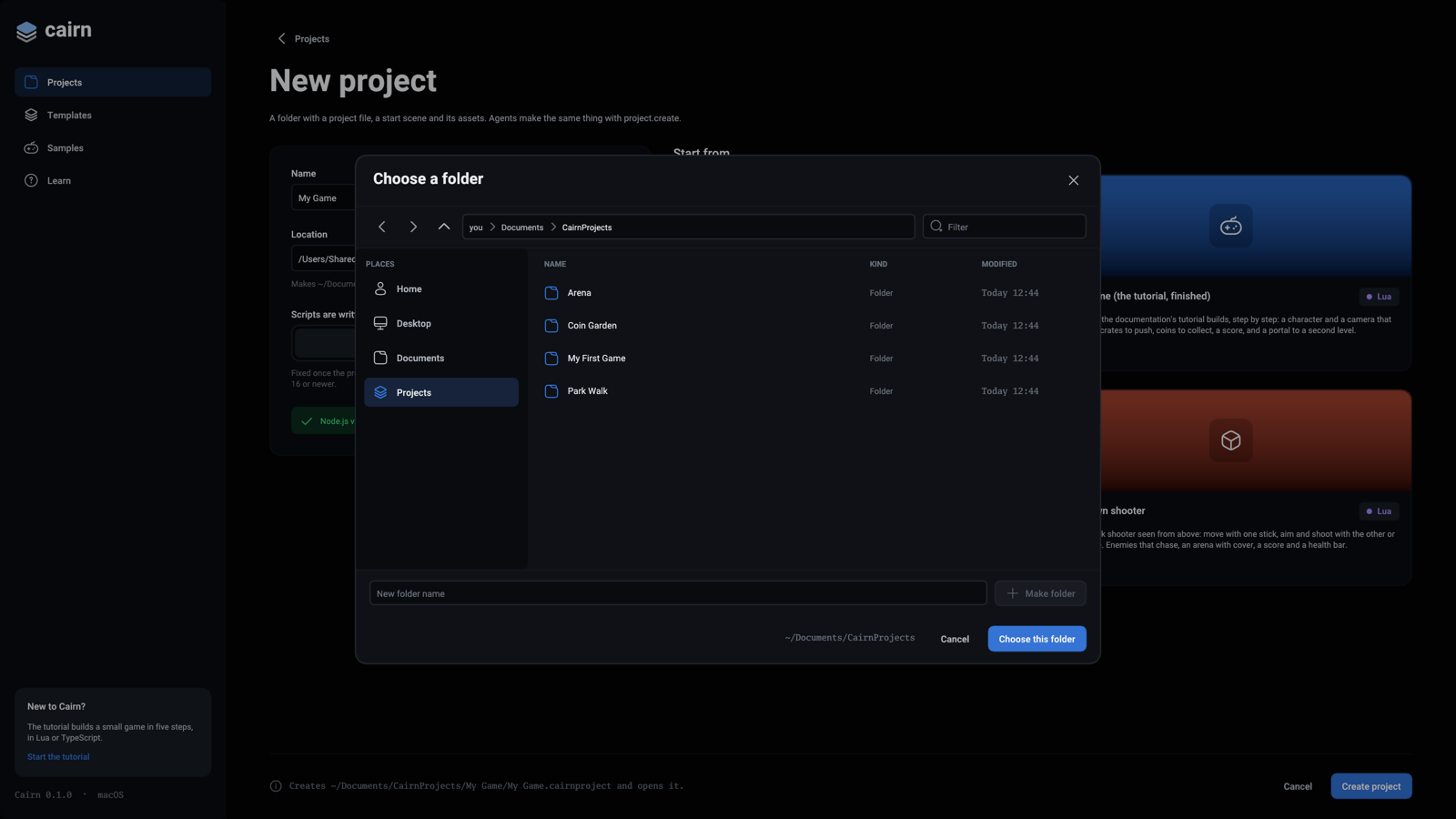Click the Documents breadcrumb segment
The height and width of the screenshot is (819, 1456).
[522, 227]
